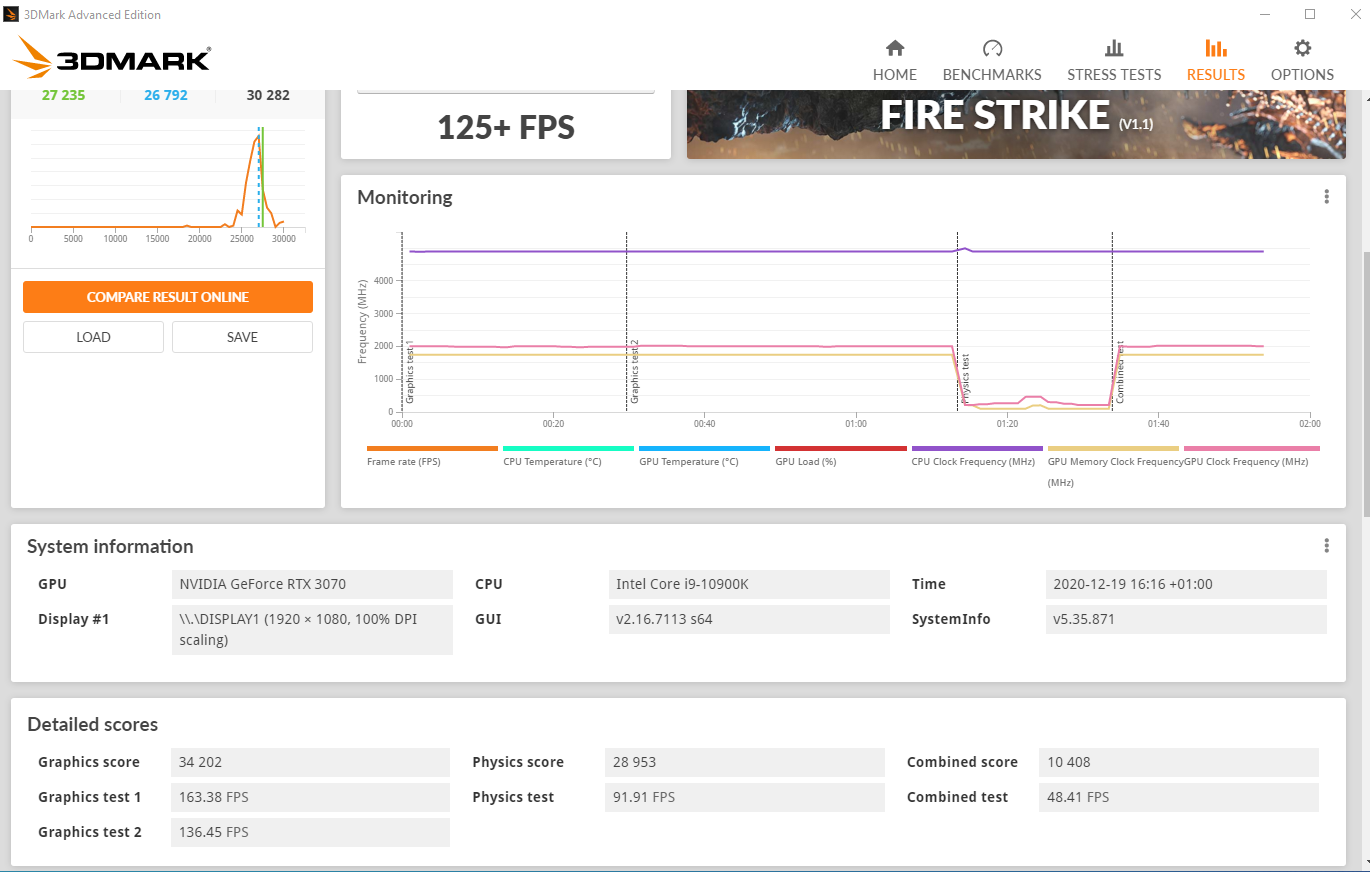The height and width of the screenshot is (872, 1370).
Task: Click the Compare Result Online button
Action: coord(168,297)
